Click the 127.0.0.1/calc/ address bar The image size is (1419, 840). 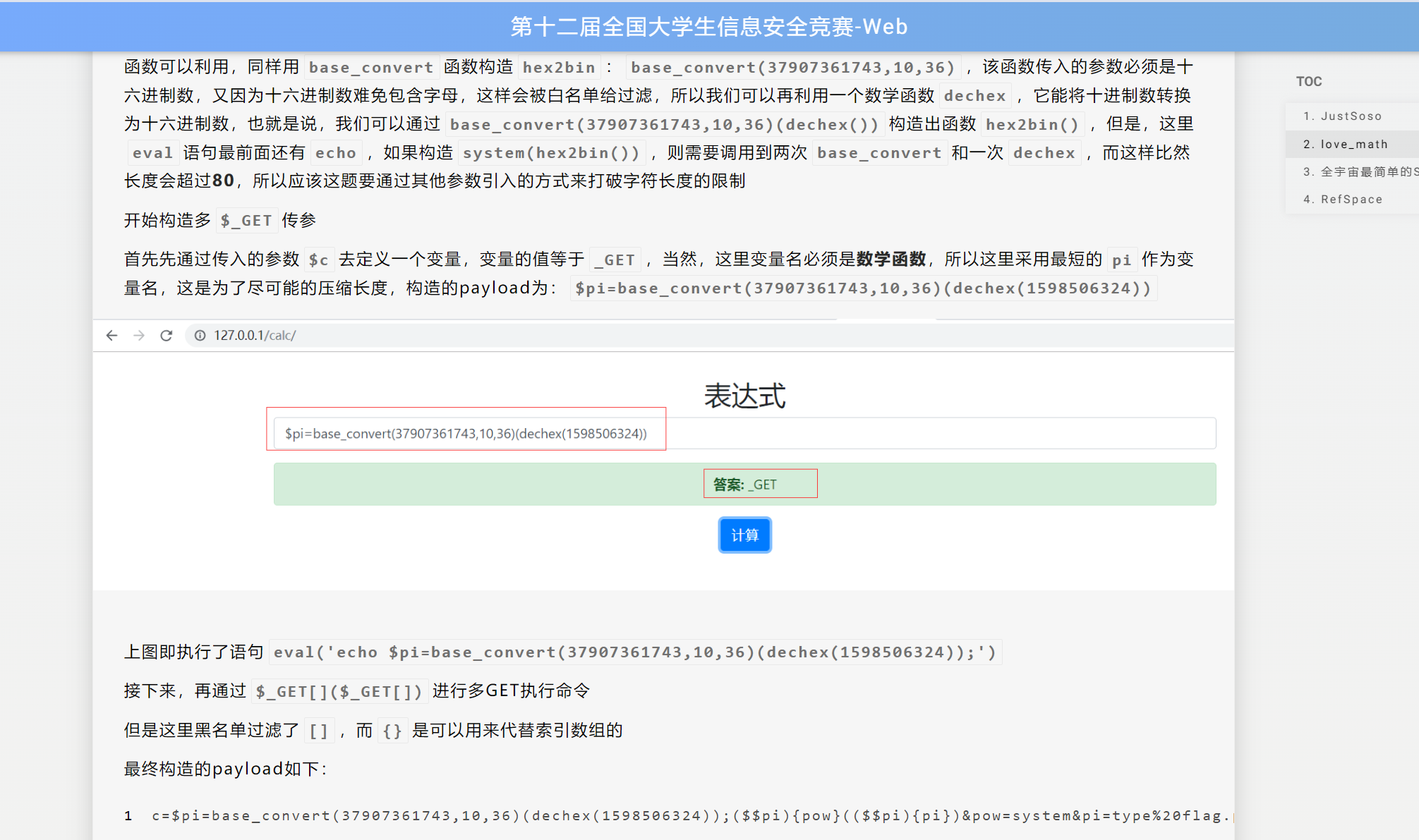coord(709,335)
